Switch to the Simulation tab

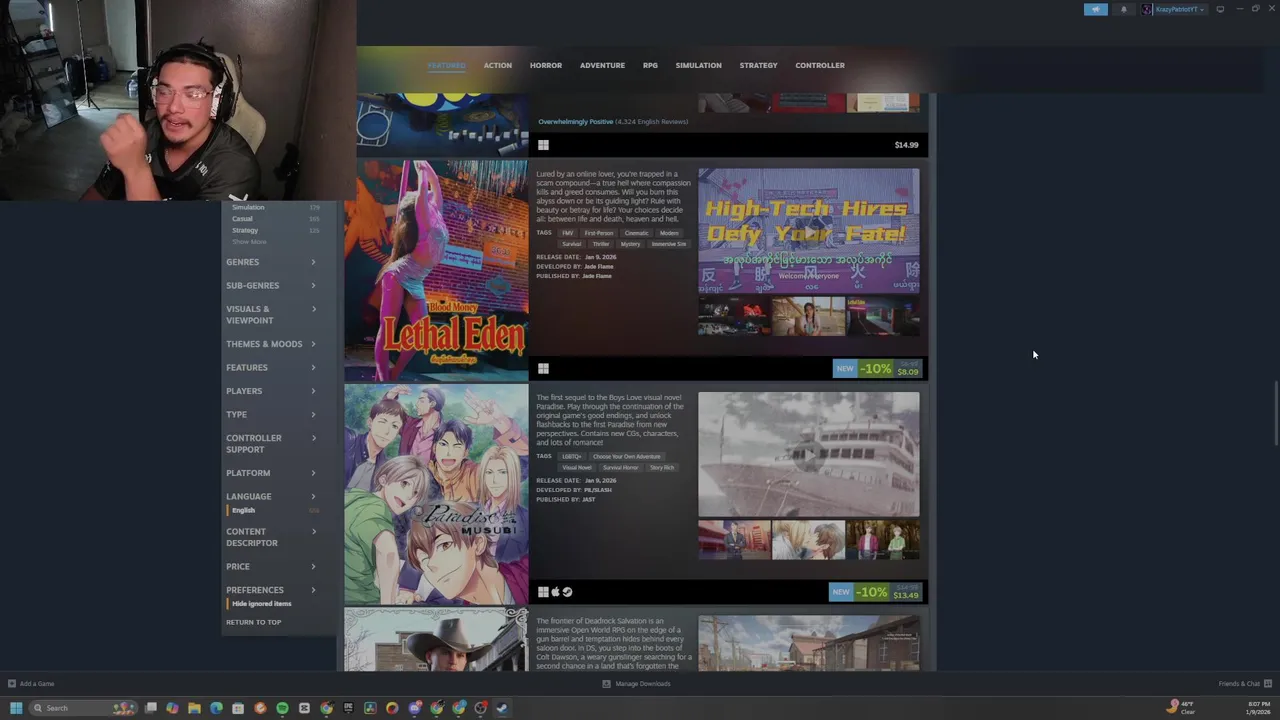pyautogui.click(x=698, y=65)
